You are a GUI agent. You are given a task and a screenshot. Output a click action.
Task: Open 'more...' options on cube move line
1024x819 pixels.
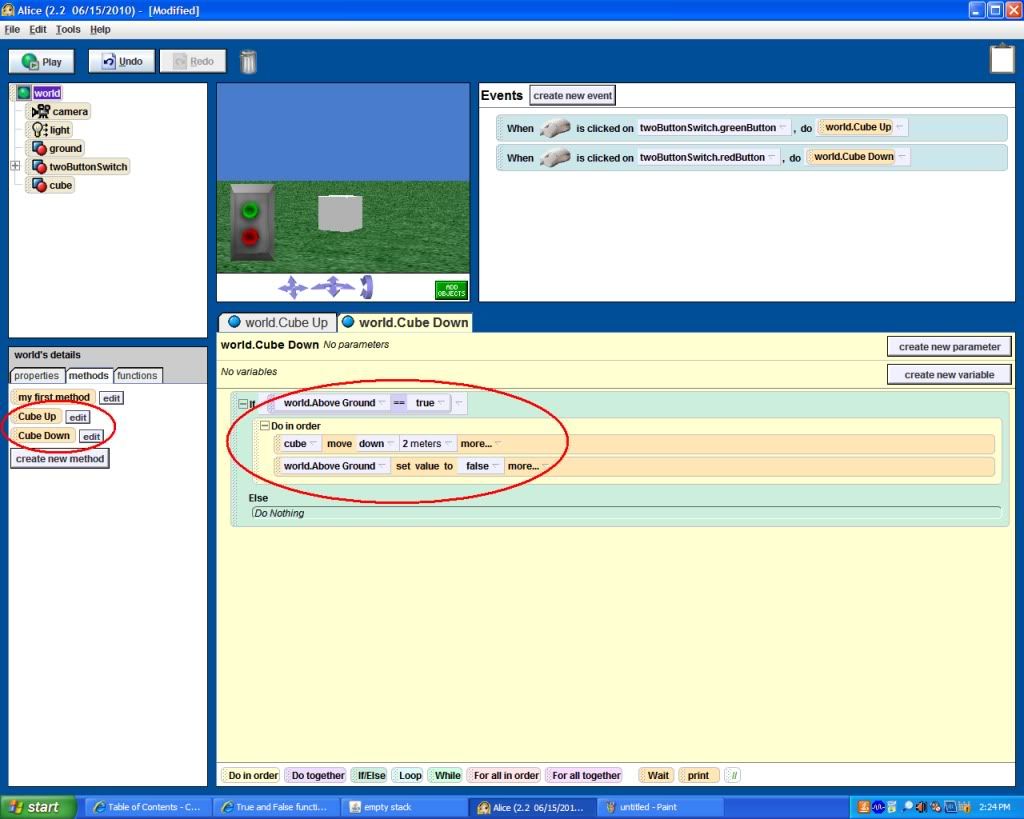coord(480,443)
